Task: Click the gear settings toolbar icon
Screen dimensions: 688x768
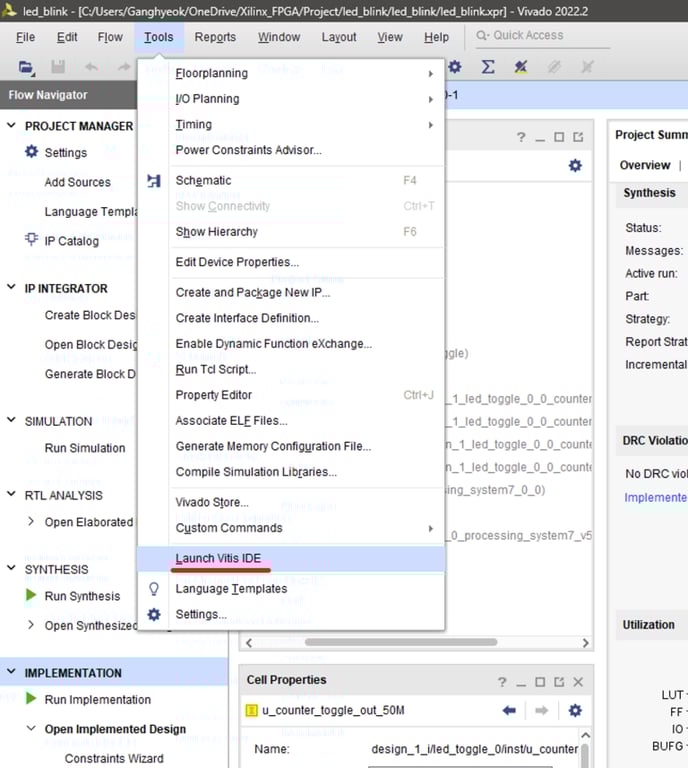Action: [455, 67]
